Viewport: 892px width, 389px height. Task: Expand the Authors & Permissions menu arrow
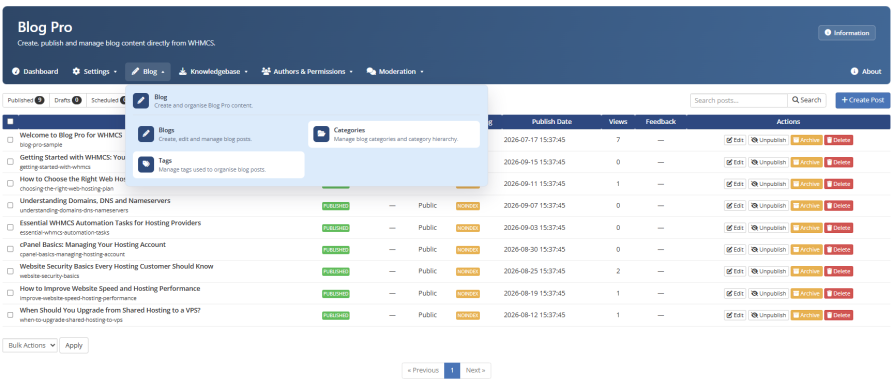coord(351,72)
